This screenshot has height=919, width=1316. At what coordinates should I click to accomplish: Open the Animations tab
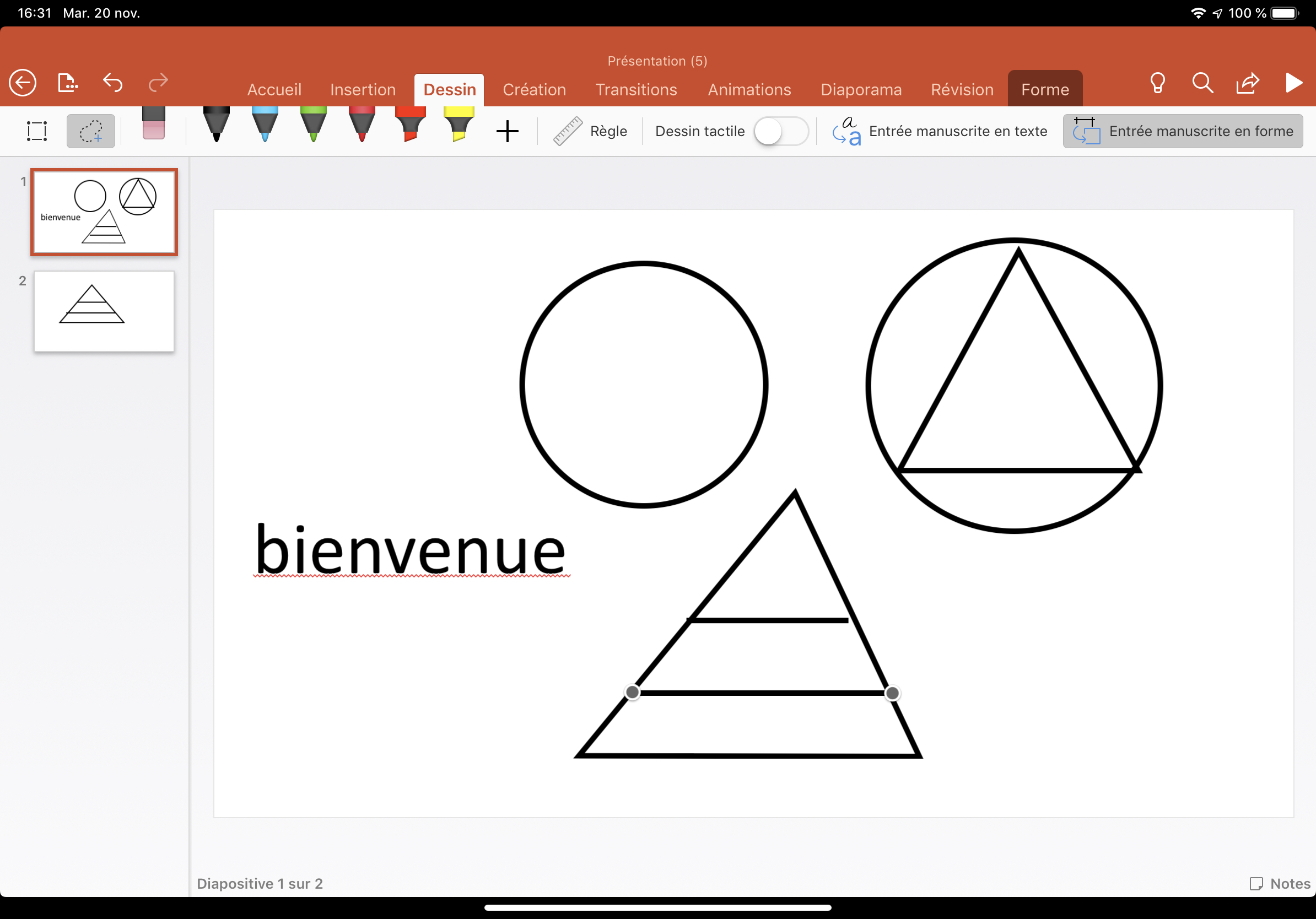[748, 90]
